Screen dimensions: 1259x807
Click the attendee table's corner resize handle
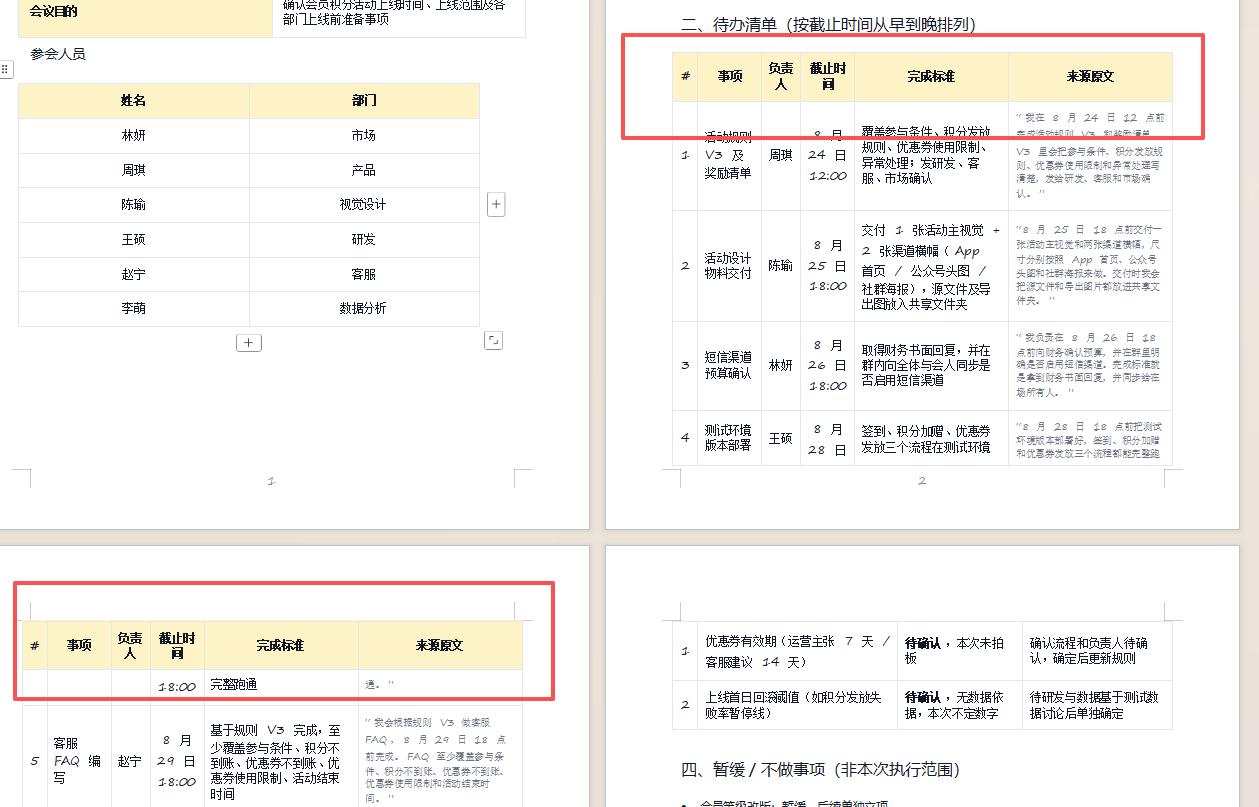(x=493, y=341)
